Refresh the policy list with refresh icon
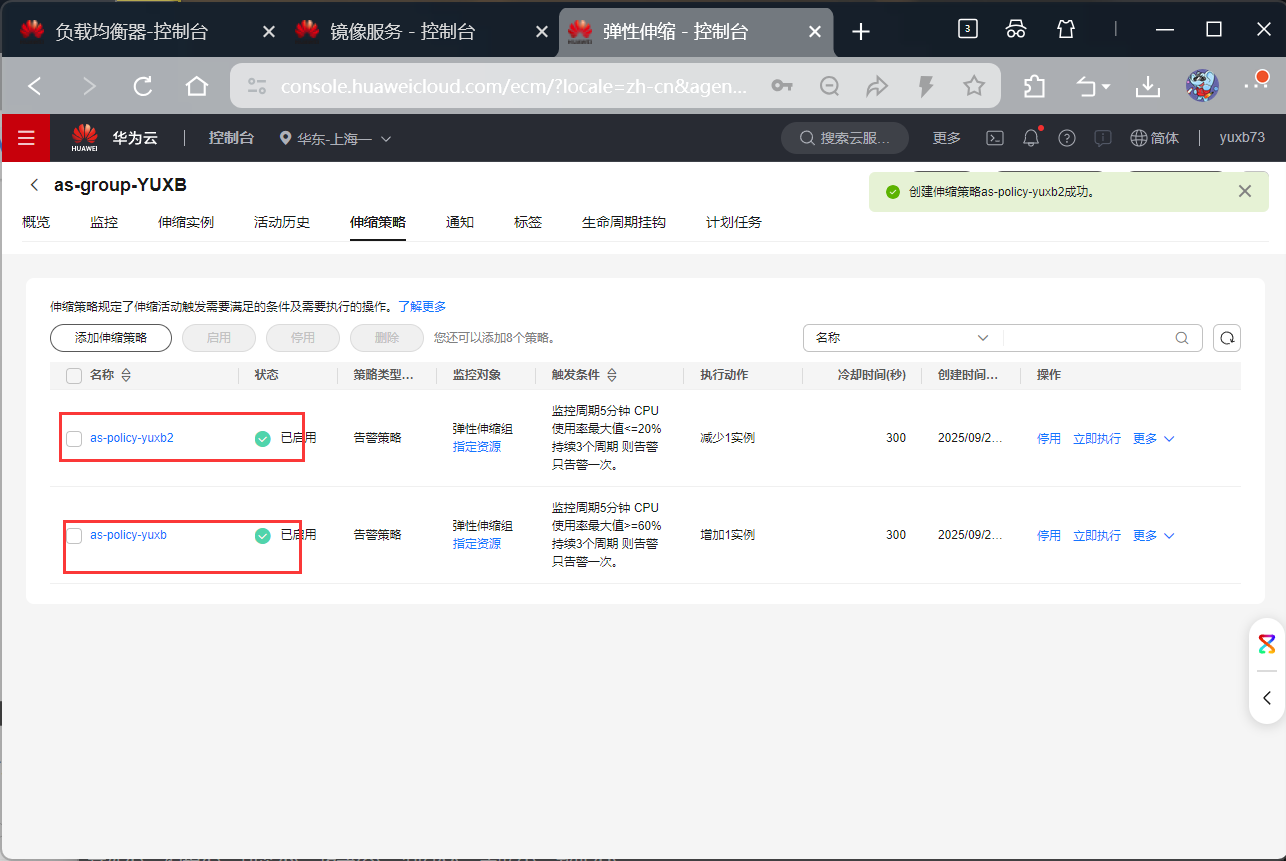Image resolution: width=1286 pixels, height=861 pixels. coord(1227,338)
